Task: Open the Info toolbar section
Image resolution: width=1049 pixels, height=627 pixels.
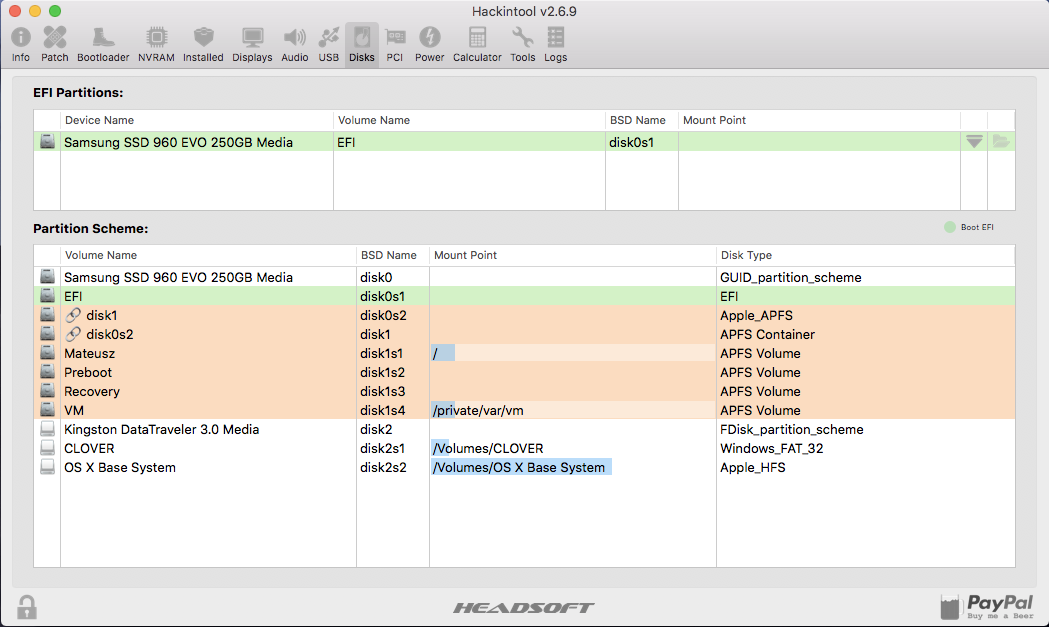Action: 21,45
